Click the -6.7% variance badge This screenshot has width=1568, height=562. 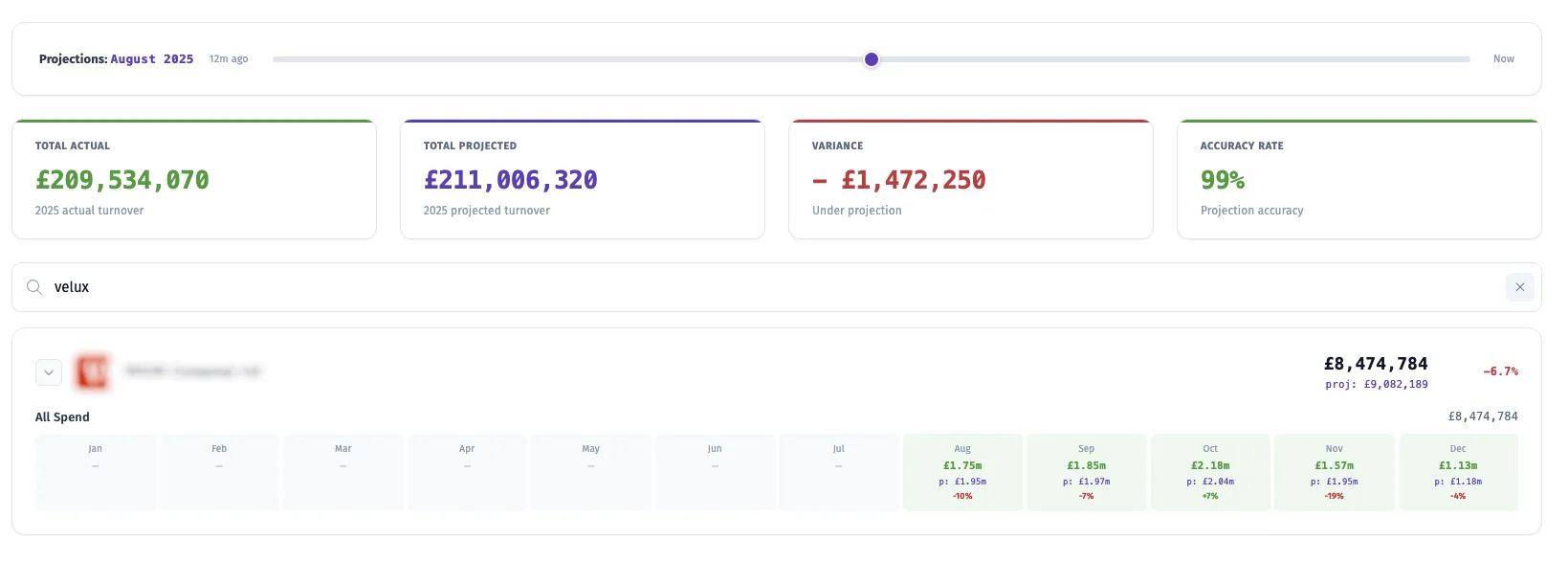tap(1500, 371)
